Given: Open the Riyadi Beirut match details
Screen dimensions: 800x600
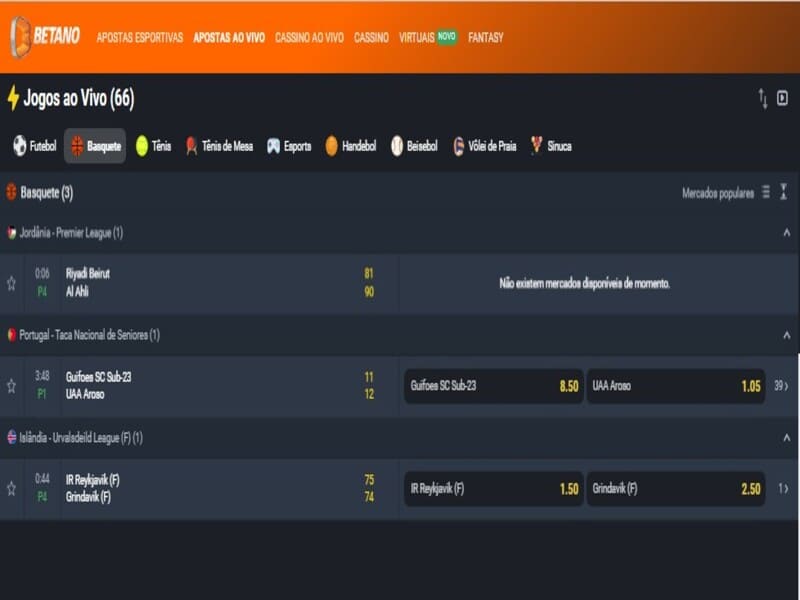Looking at the screenshot, I should [x=88, y=273].
